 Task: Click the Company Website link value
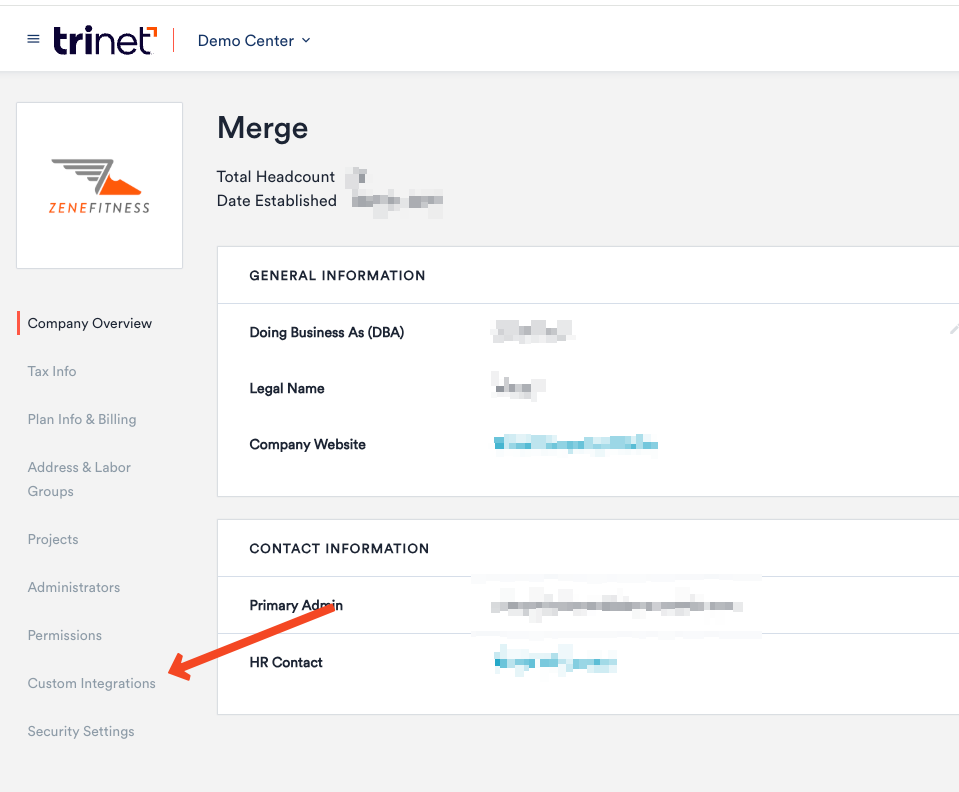[576, 444]
